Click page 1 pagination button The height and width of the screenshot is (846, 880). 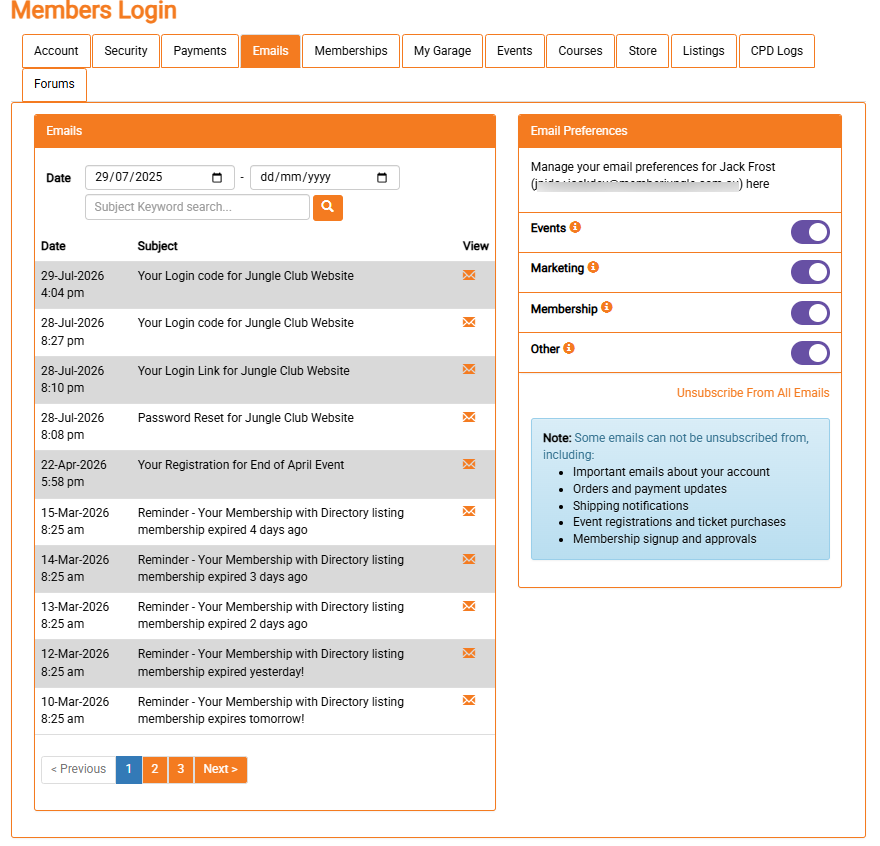tap(129, 769)
